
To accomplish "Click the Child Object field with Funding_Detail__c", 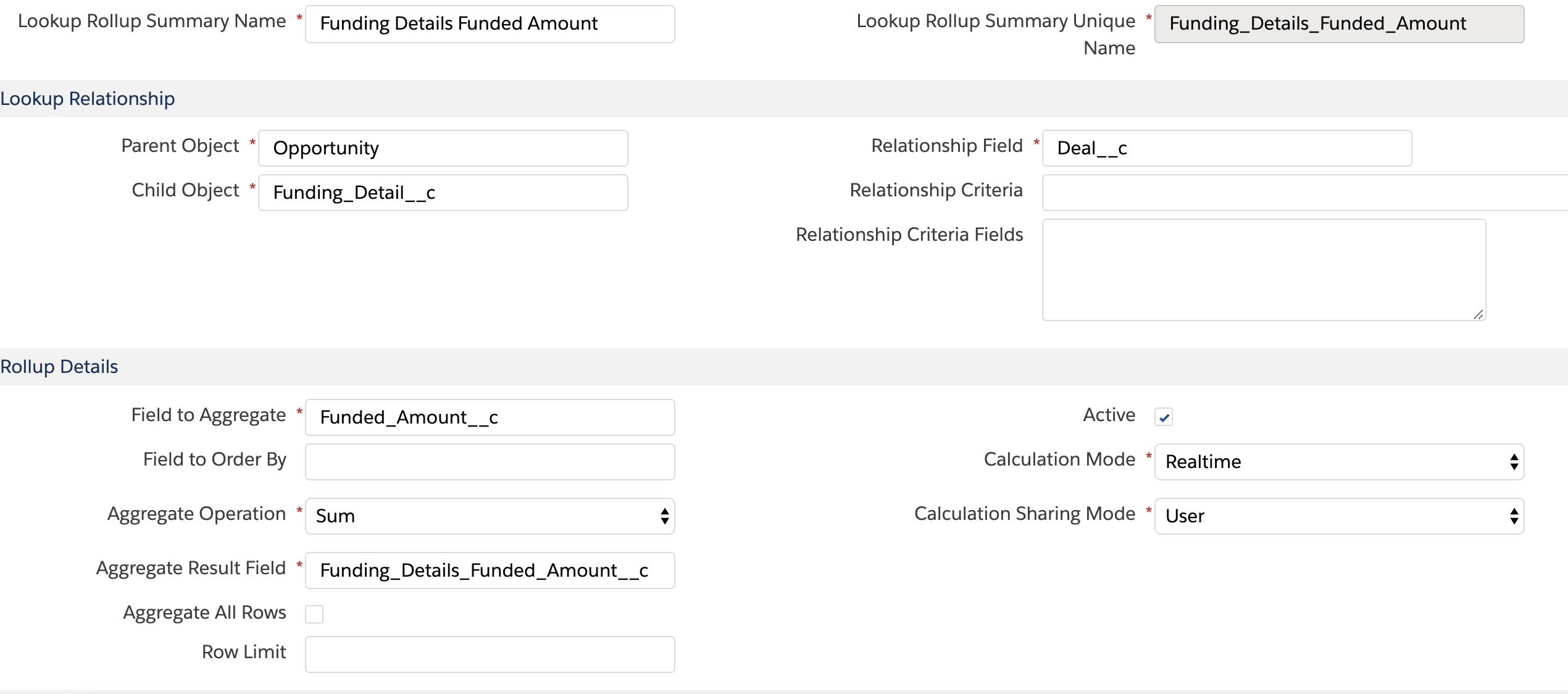I will click(442, 192).
